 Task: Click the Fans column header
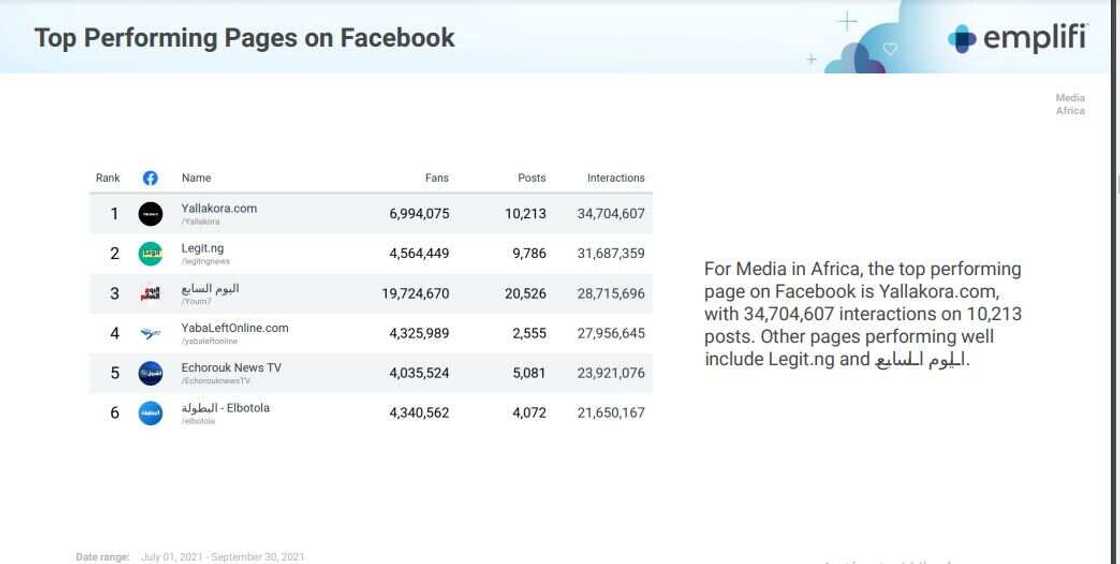tap(436, 178)
